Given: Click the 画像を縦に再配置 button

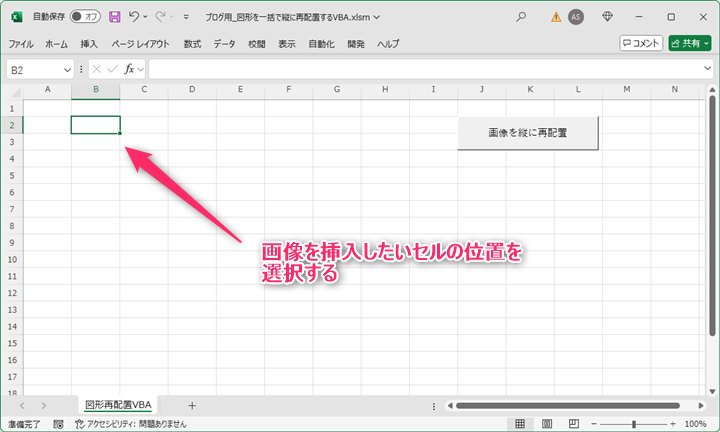Looking at the screenshot, I should (x=527, y=133).
